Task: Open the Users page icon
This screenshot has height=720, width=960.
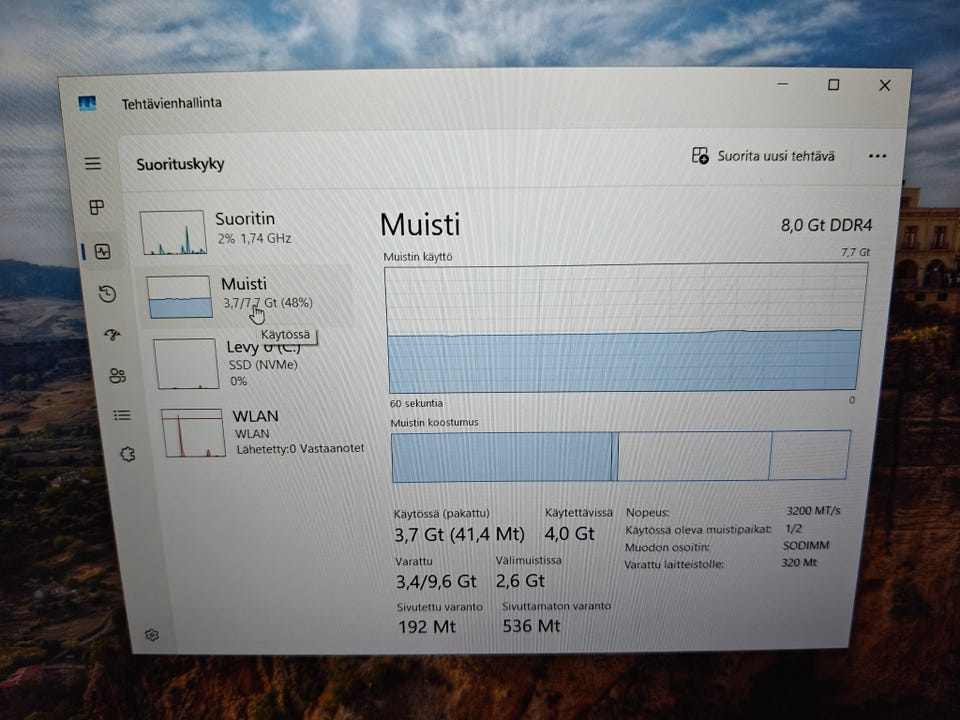Action: (x=117, y=375)
